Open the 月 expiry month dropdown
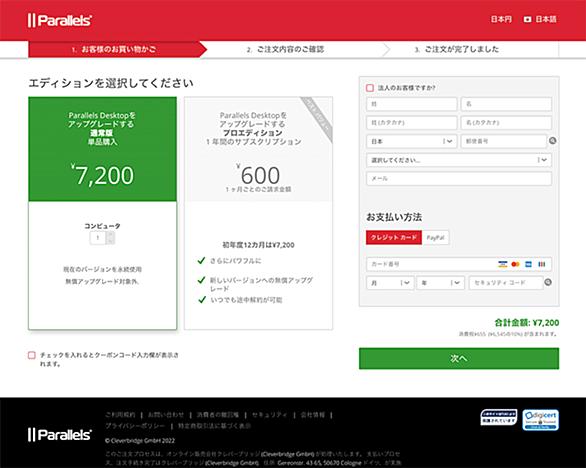The width and height of the screenshot is (586, 468). click(390, 283)
